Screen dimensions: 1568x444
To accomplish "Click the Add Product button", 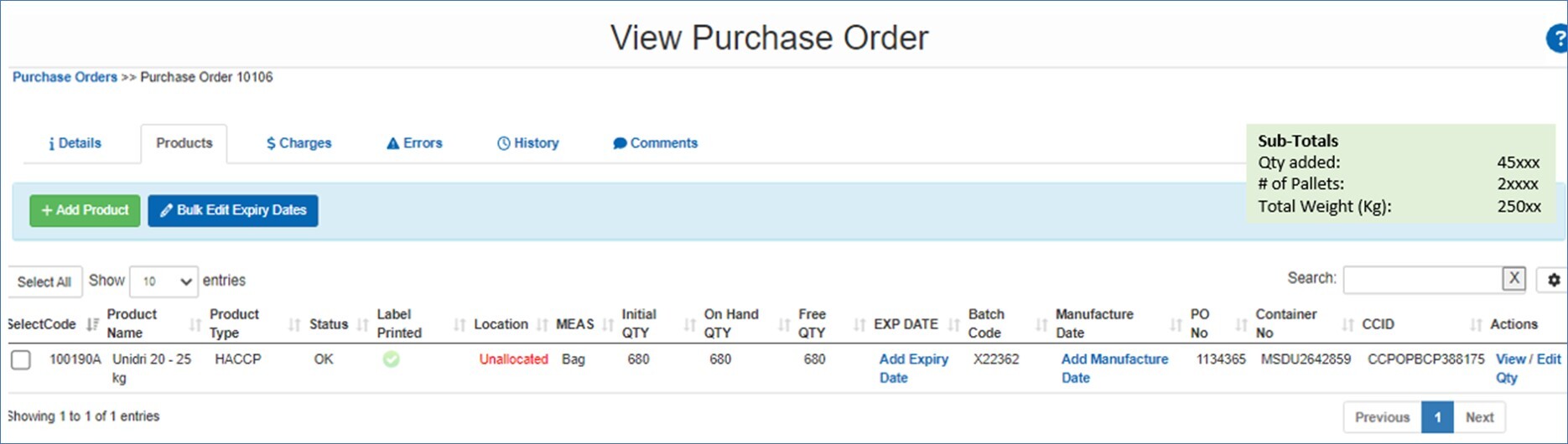I will coord(85,210).
